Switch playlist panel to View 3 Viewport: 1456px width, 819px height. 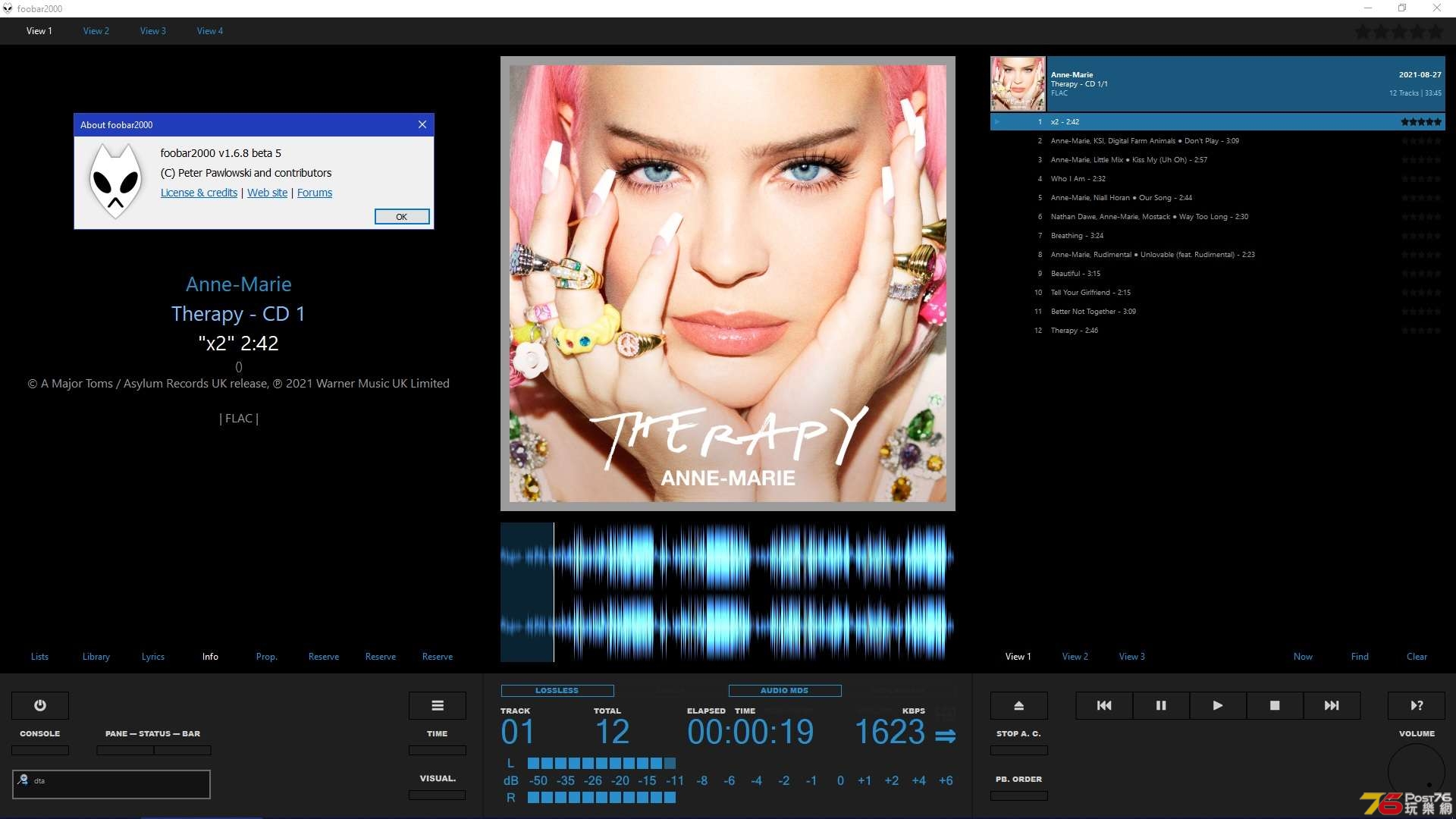[1132, 657]
